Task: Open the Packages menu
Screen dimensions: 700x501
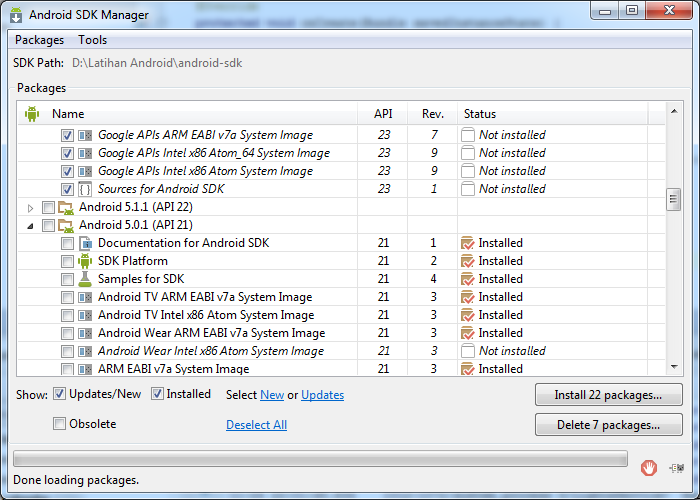Action: 39,40
